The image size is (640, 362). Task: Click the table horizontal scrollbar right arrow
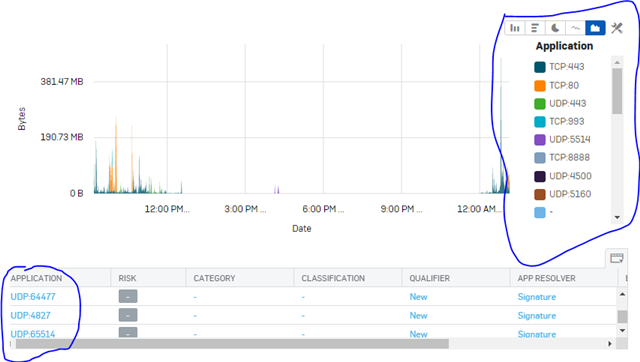coord(610,344)
